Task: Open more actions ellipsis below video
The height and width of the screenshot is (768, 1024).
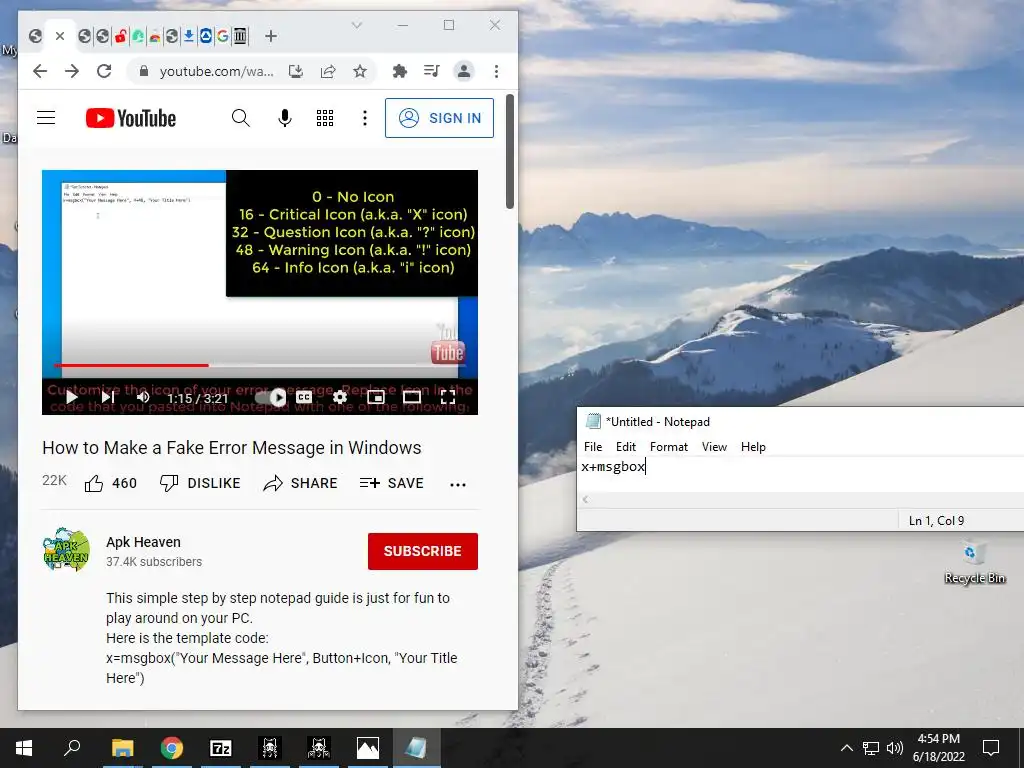Action: (458, 485)
